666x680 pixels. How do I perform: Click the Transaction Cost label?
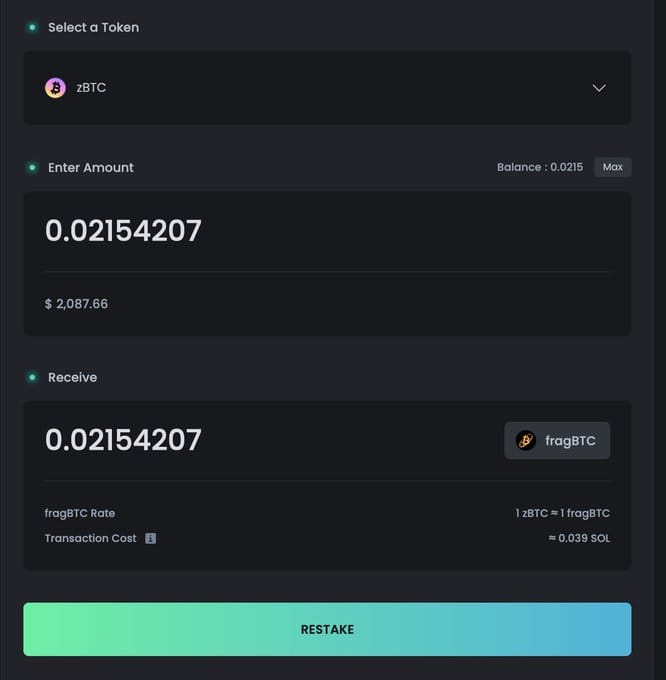tap(90, 538)
